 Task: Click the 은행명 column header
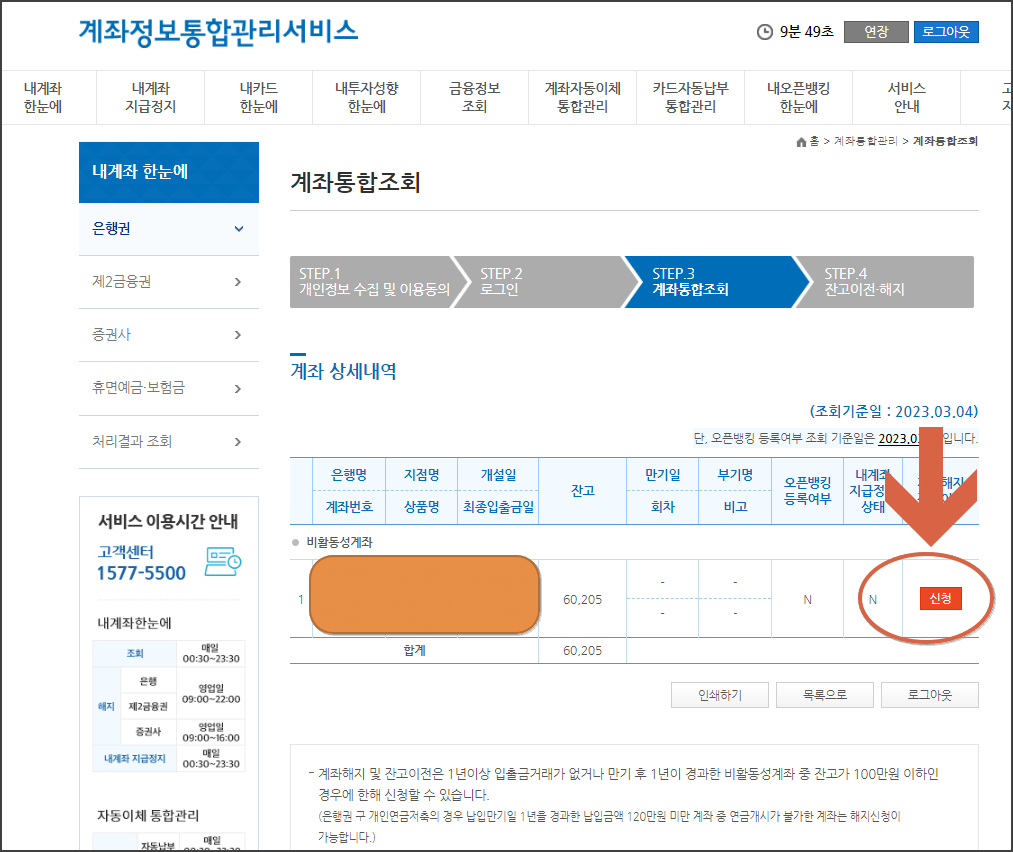[349, 475]
